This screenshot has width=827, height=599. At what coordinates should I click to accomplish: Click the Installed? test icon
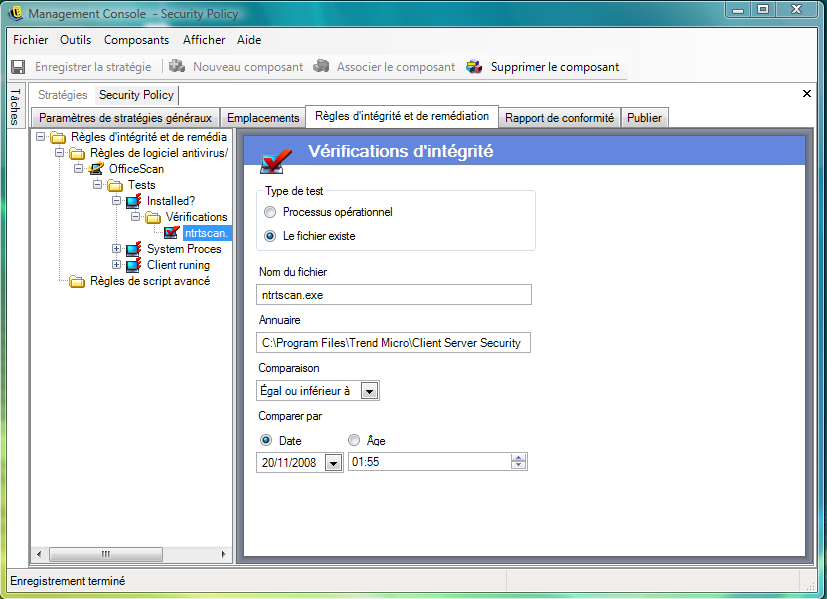pyautogui.click(x=134, y=201)
